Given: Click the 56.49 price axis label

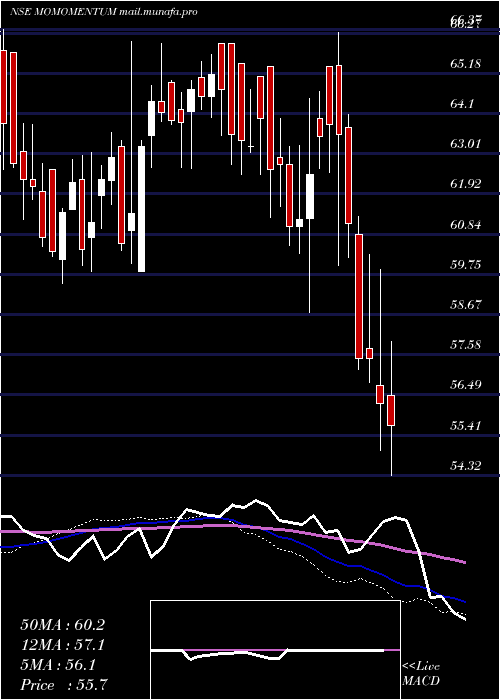Looking at the screenshot, I should tap(465, 385).
